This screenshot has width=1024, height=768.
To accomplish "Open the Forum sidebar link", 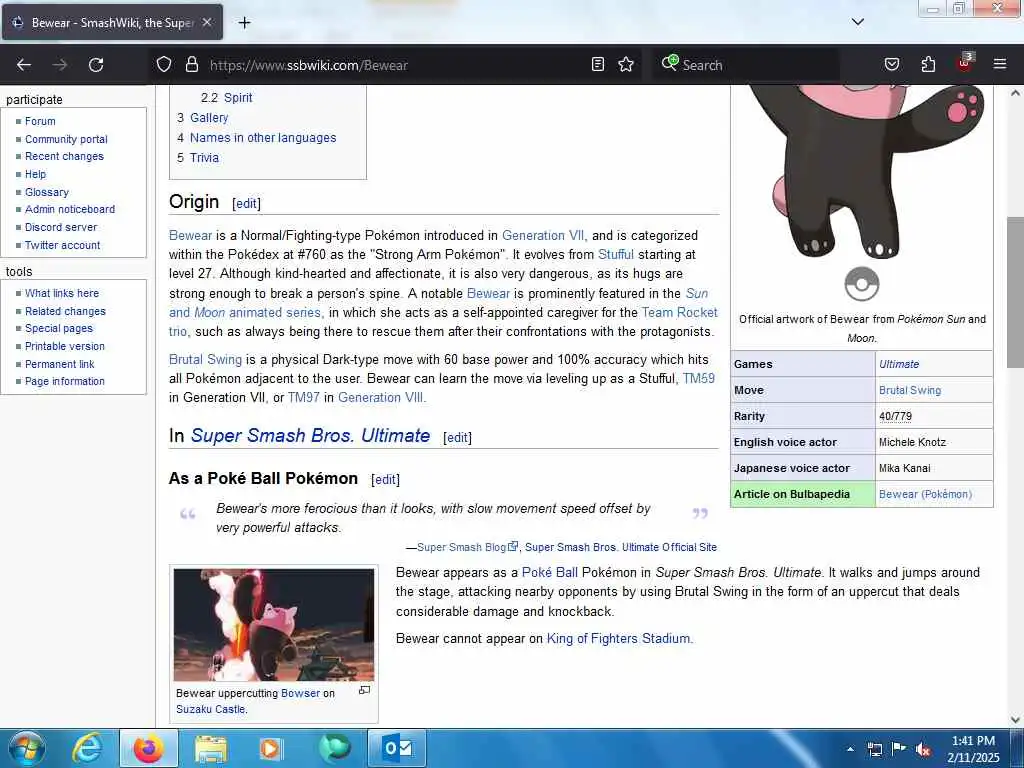I will (x=40, y=121).
